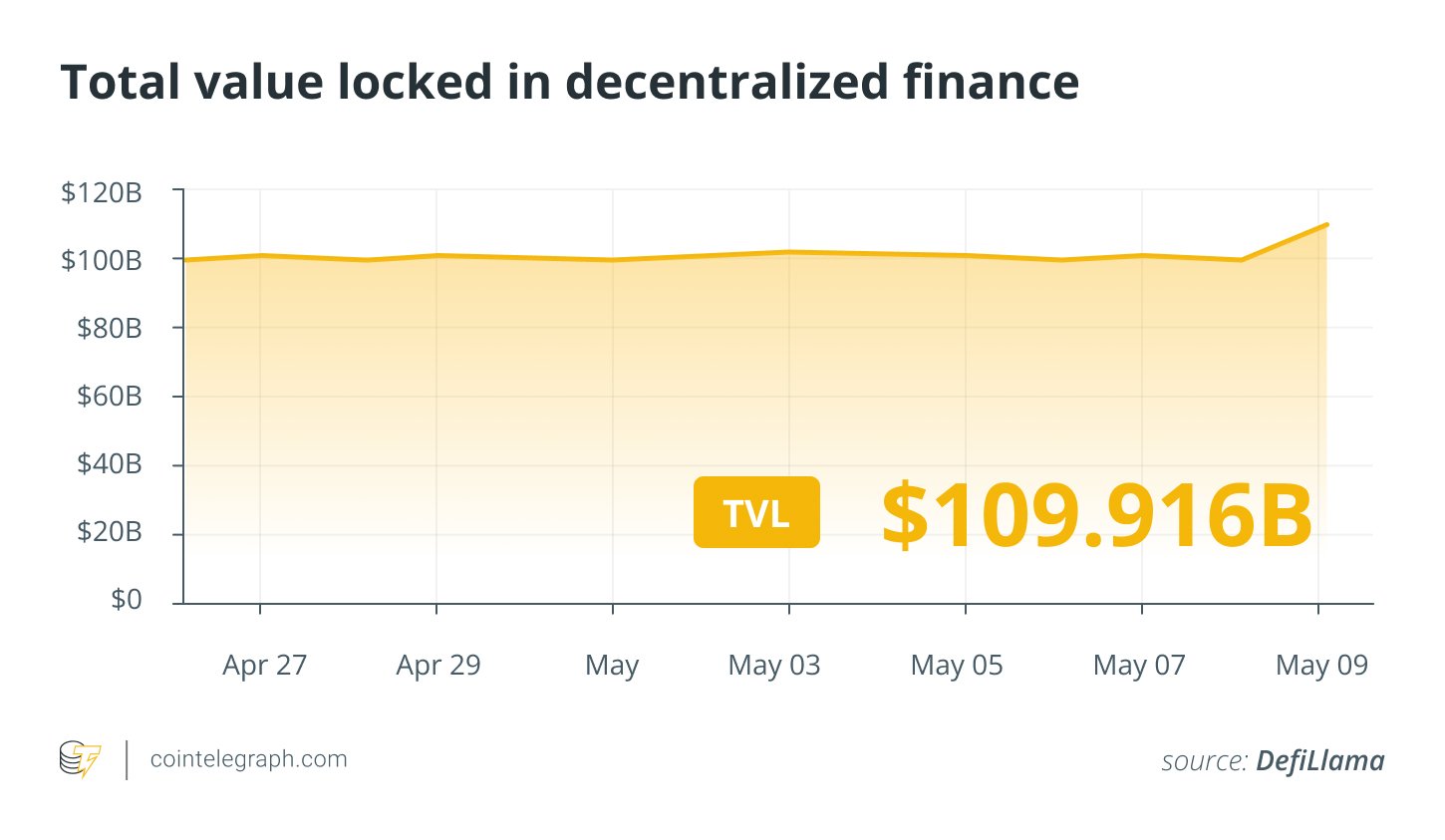Click the chart title heading
The height and width of the screenshot is (840, 1445).
569,82
